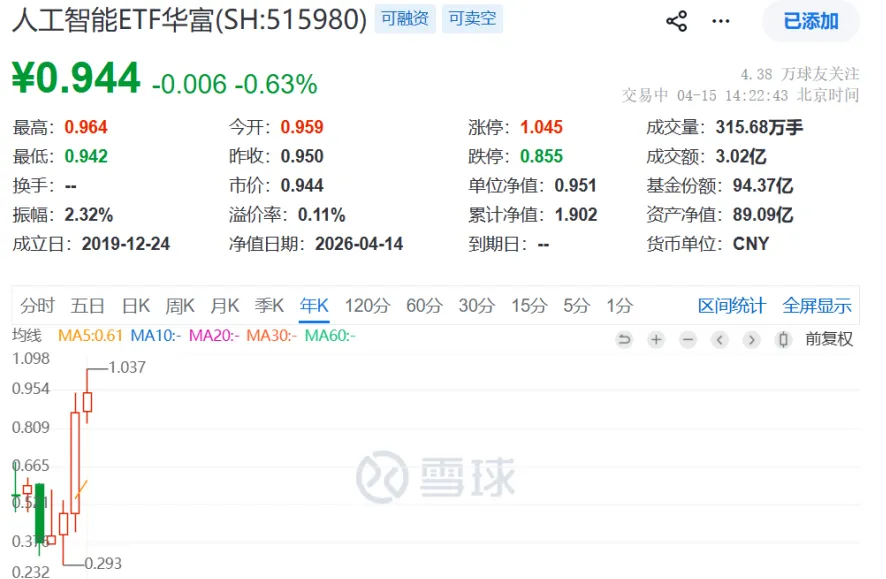Click the candlestick style icon
This screenshot has height=579, width=886.
[783, 339]
